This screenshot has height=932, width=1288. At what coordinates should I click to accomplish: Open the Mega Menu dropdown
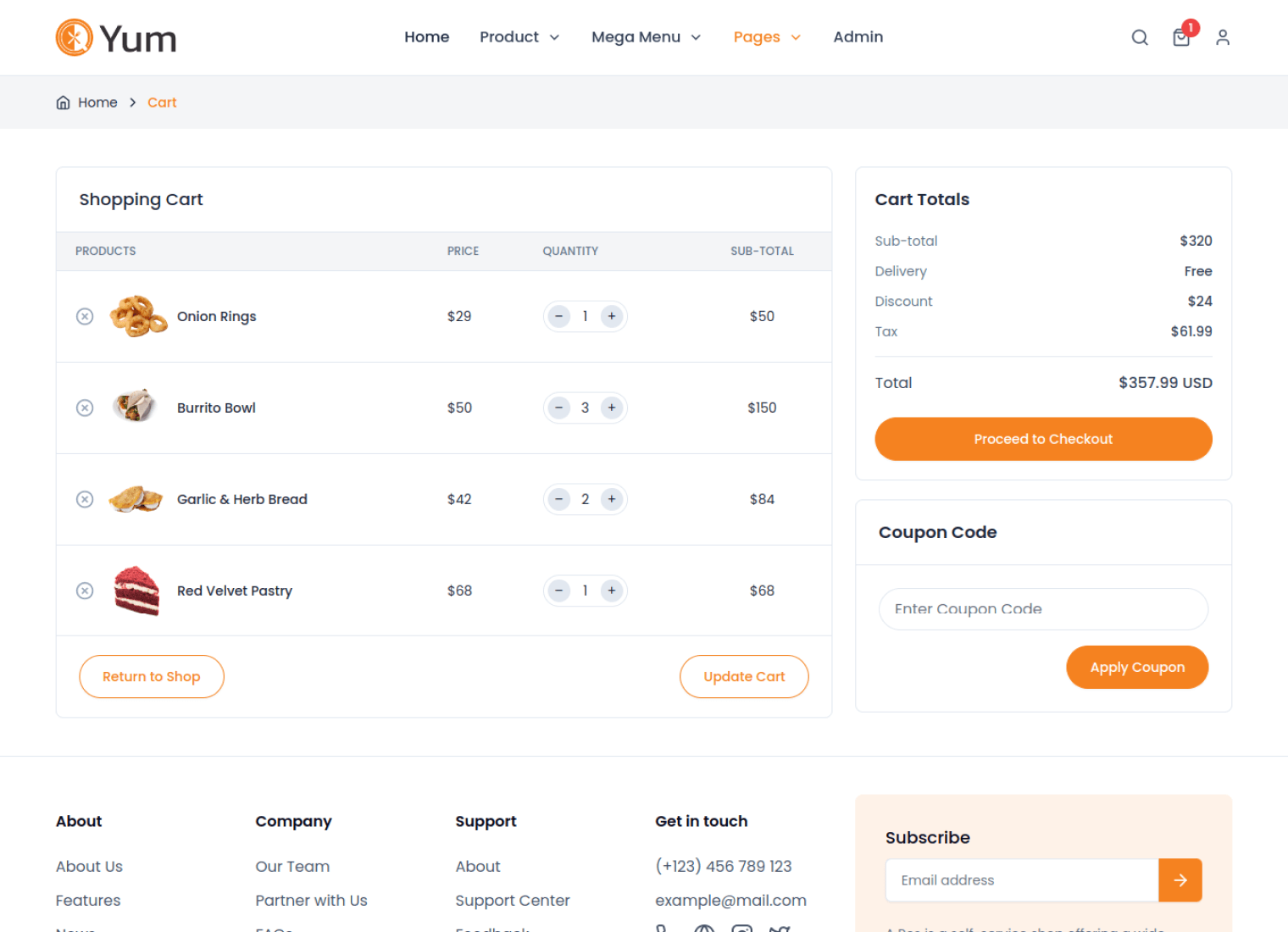click(x=646, y=37)
